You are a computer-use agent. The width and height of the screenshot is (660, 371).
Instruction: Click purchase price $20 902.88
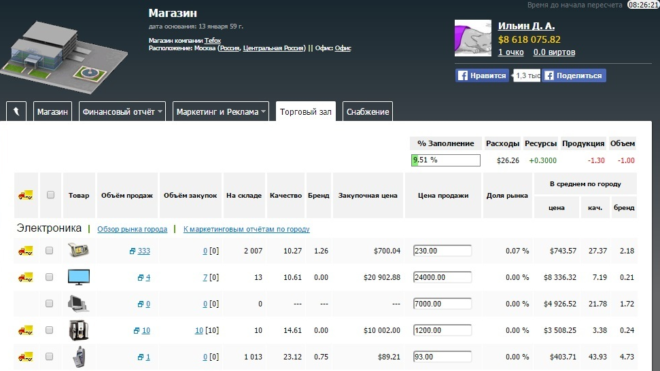(x=382, y=278)
